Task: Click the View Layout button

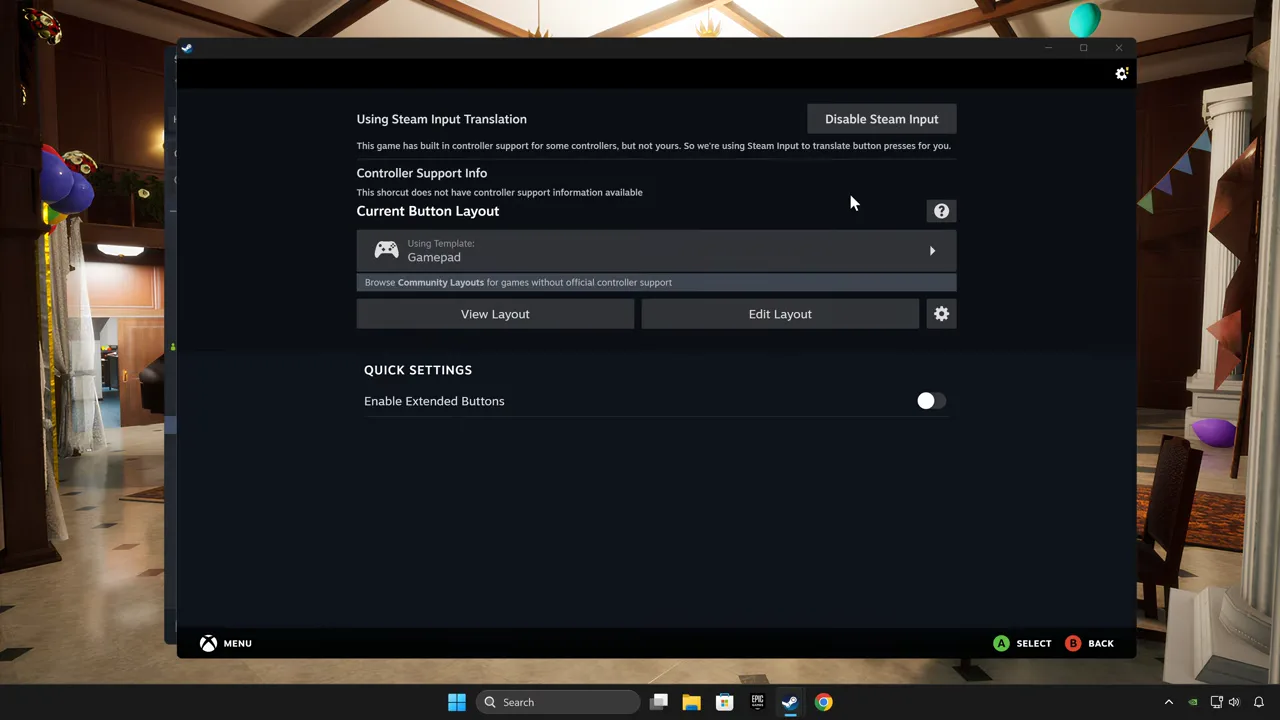Action: [495, 314]
